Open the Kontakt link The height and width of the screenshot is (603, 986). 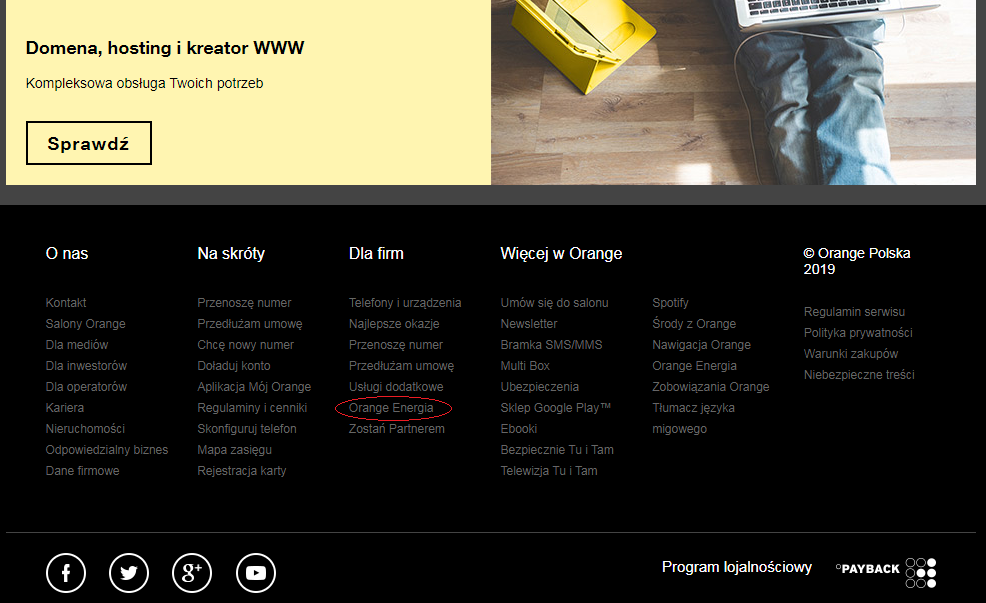[66, 302]
